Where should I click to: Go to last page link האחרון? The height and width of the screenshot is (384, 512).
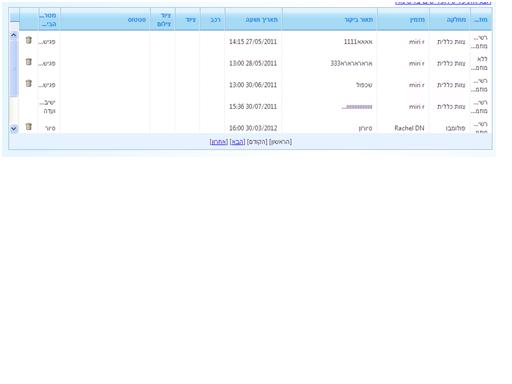[x=219, y=142]
